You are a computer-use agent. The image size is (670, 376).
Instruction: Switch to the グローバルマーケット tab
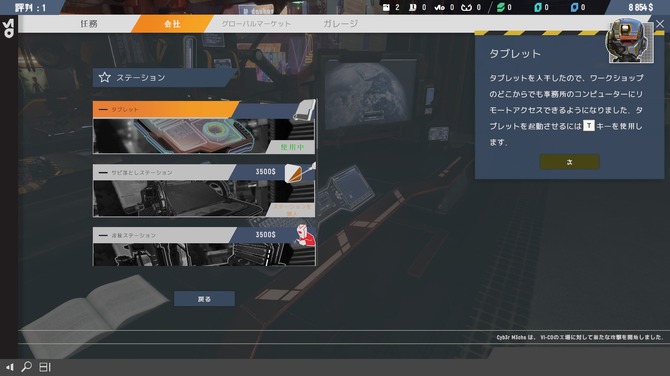point(256,24)
